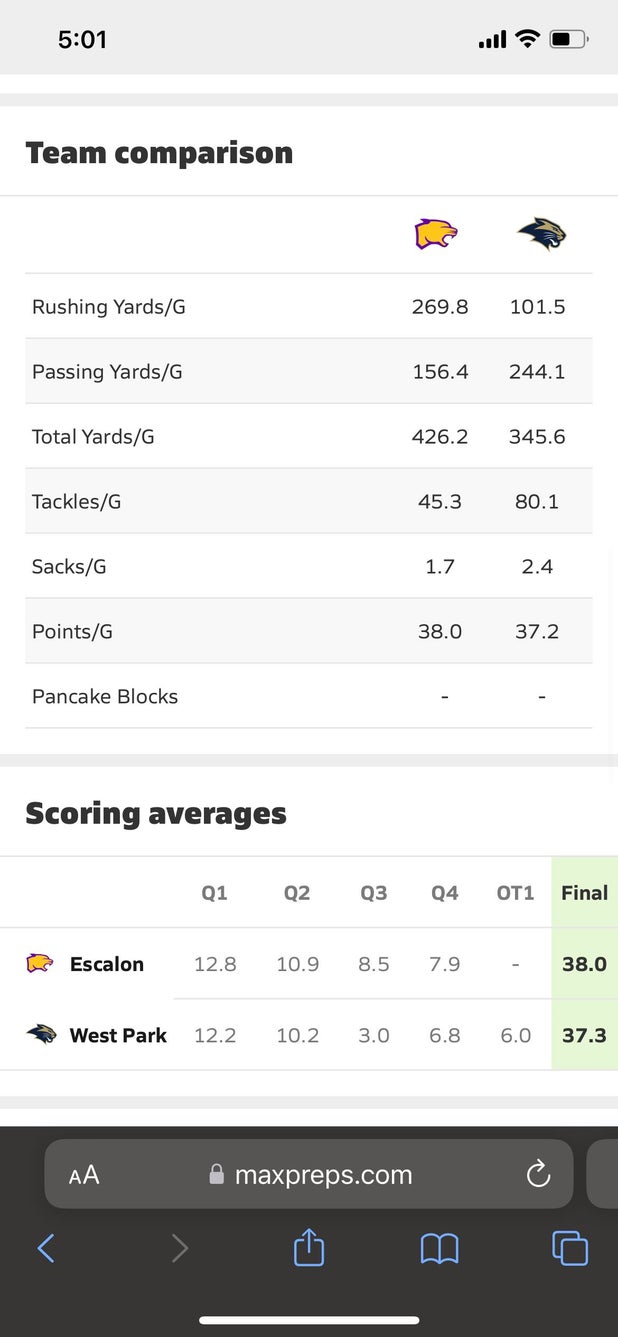Select the Q1 column header
618x1337 pixels.
point(214,893)
